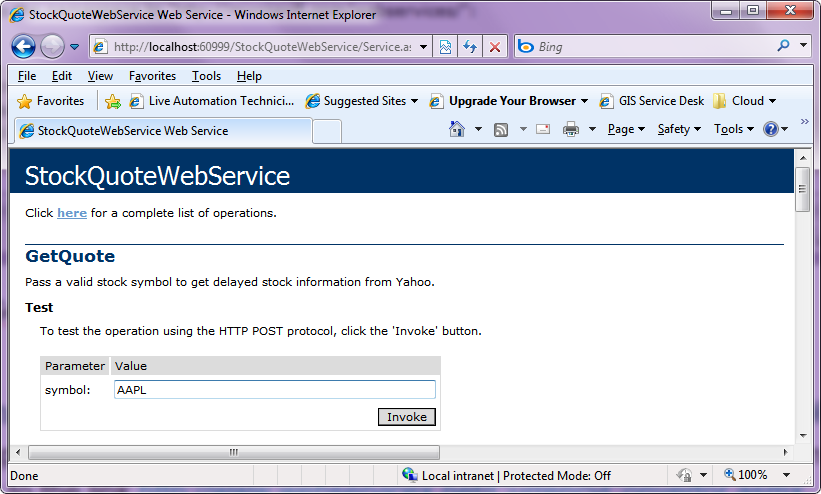Click the 'Done' status bar text
Image resolution: width=821 pixels, height=494 pixels.
[24, 476]
